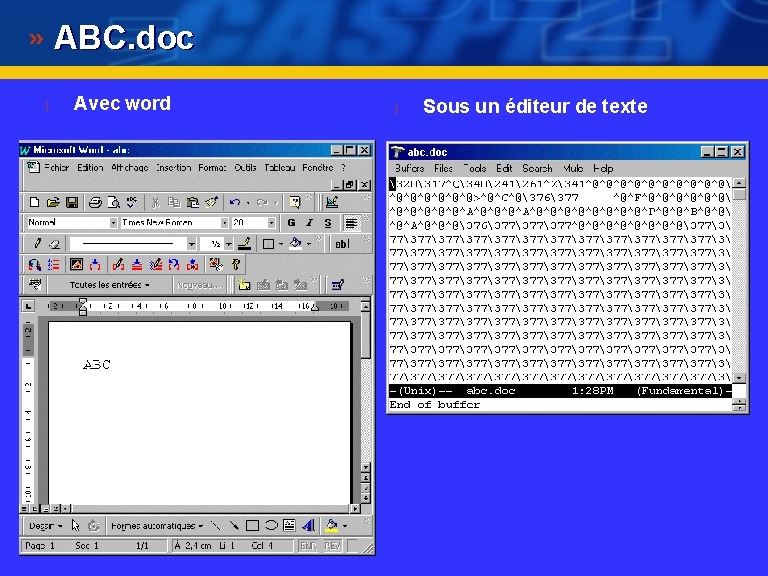The image size is (768, 576).
Task: Click the Format Painter brush icon
Action: pos(211,202)
